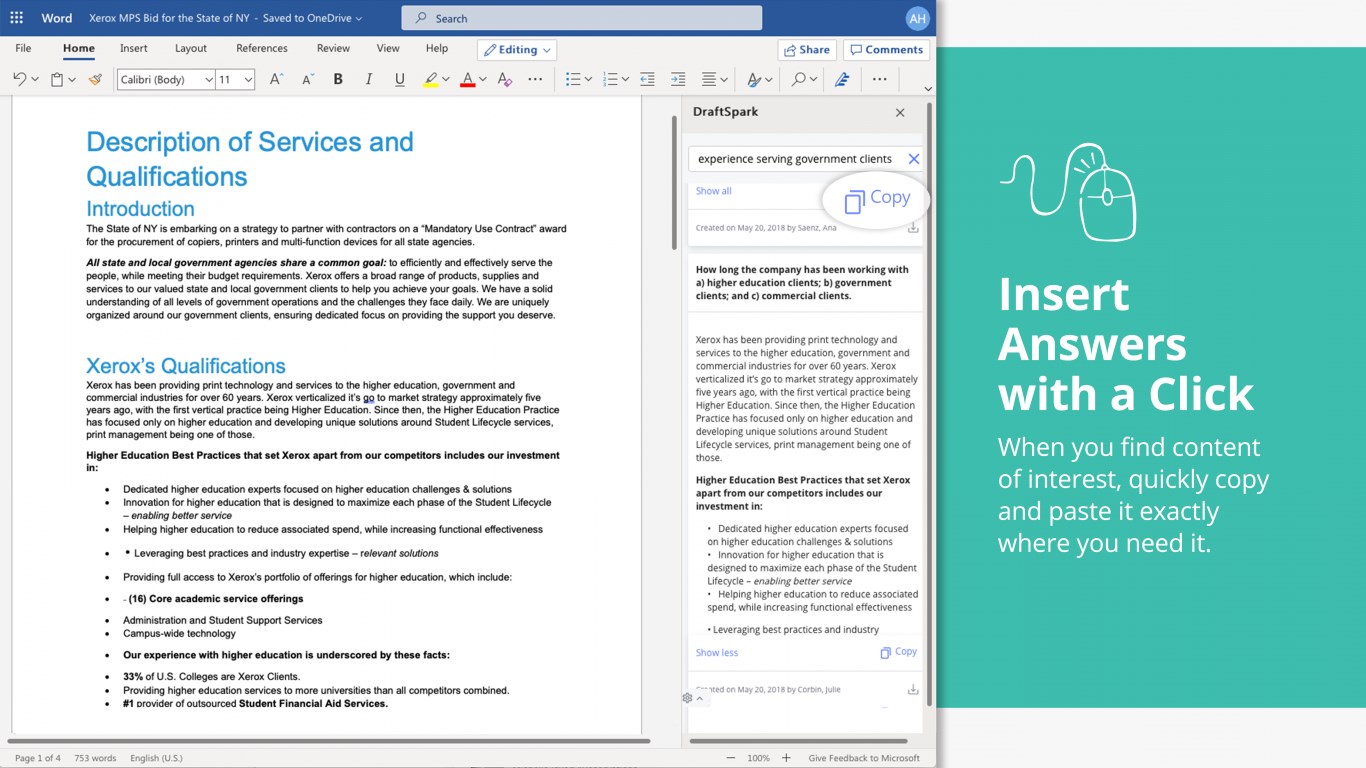Open the Editor pen icon
The width and height of the screenshot is (1366, 768).
pos(842,79)
